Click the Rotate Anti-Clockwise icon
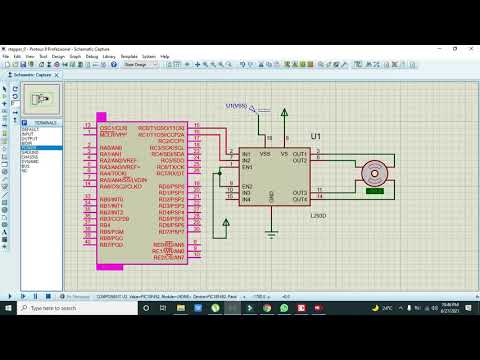 point(15,96)
